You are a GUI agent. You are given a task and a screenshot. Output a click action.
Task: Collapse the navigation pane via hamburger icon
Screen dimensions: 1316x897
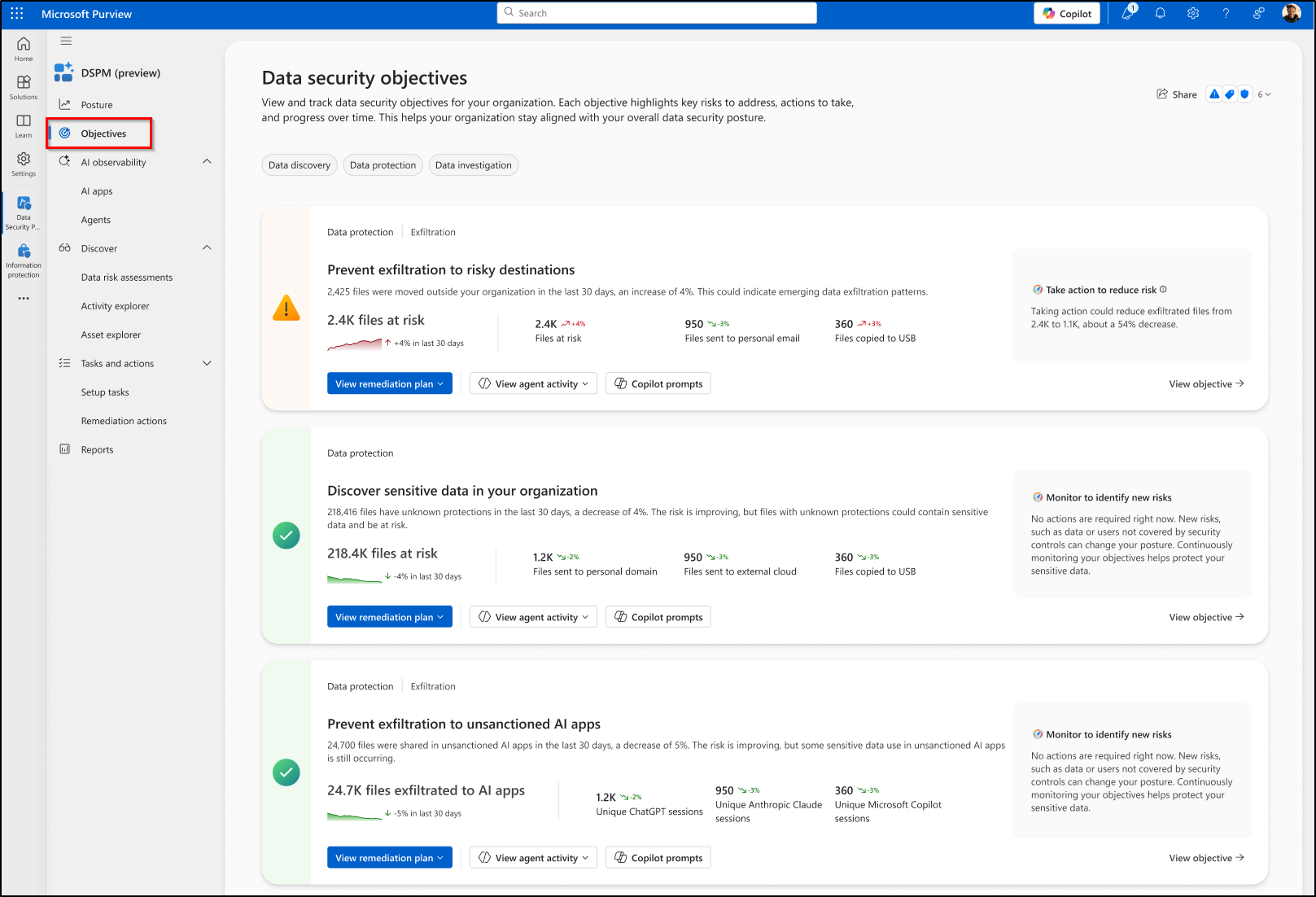coord(66,41)
